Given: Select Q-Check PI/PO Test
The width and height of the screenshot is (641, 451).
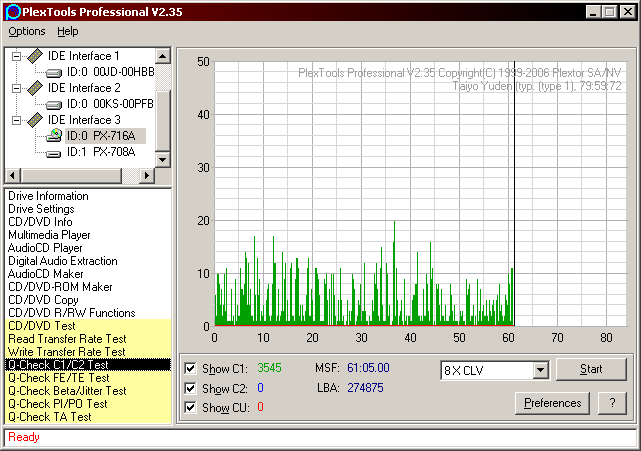Looking at the screenshot, I should click(88, 404).
